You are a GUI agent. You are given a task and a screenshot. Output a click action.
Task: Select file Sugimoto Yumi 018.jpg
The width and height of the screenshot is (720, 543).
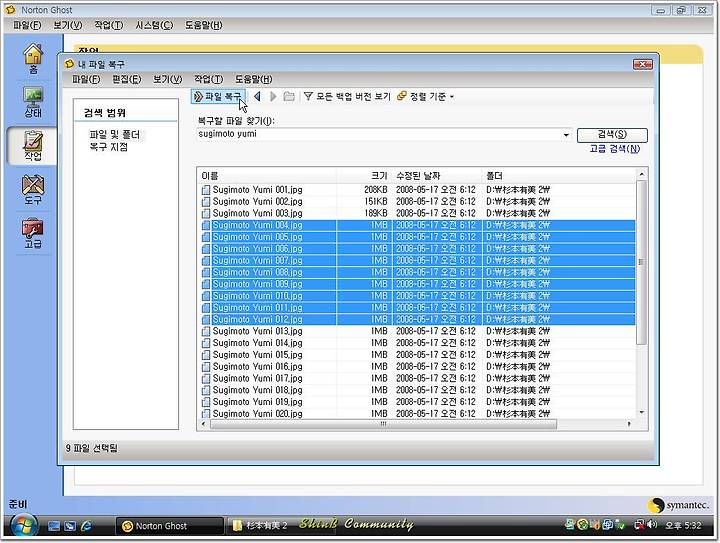257,390
